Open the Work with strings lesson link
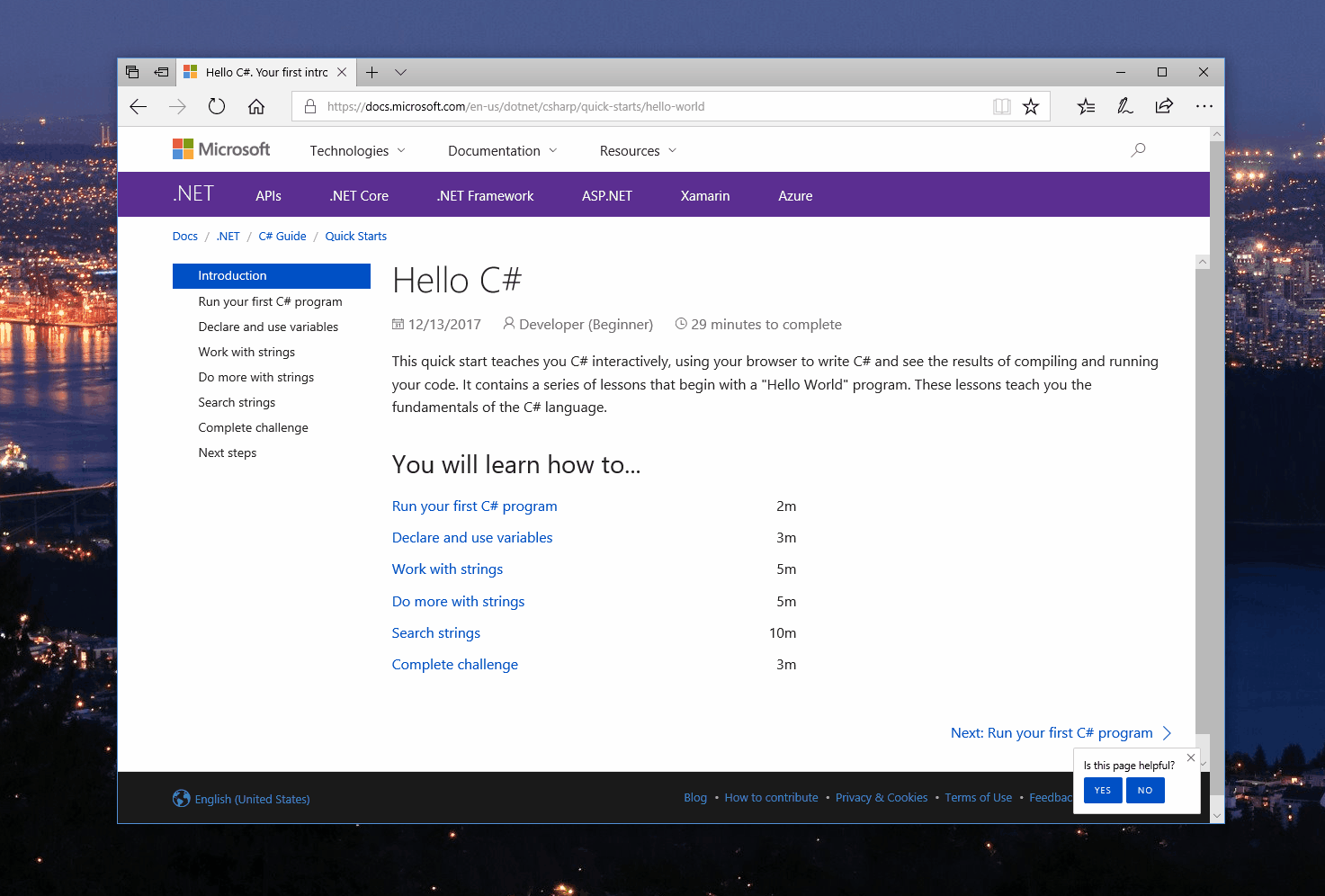Screen dimensions: 1325x896 tap(447, 569)
